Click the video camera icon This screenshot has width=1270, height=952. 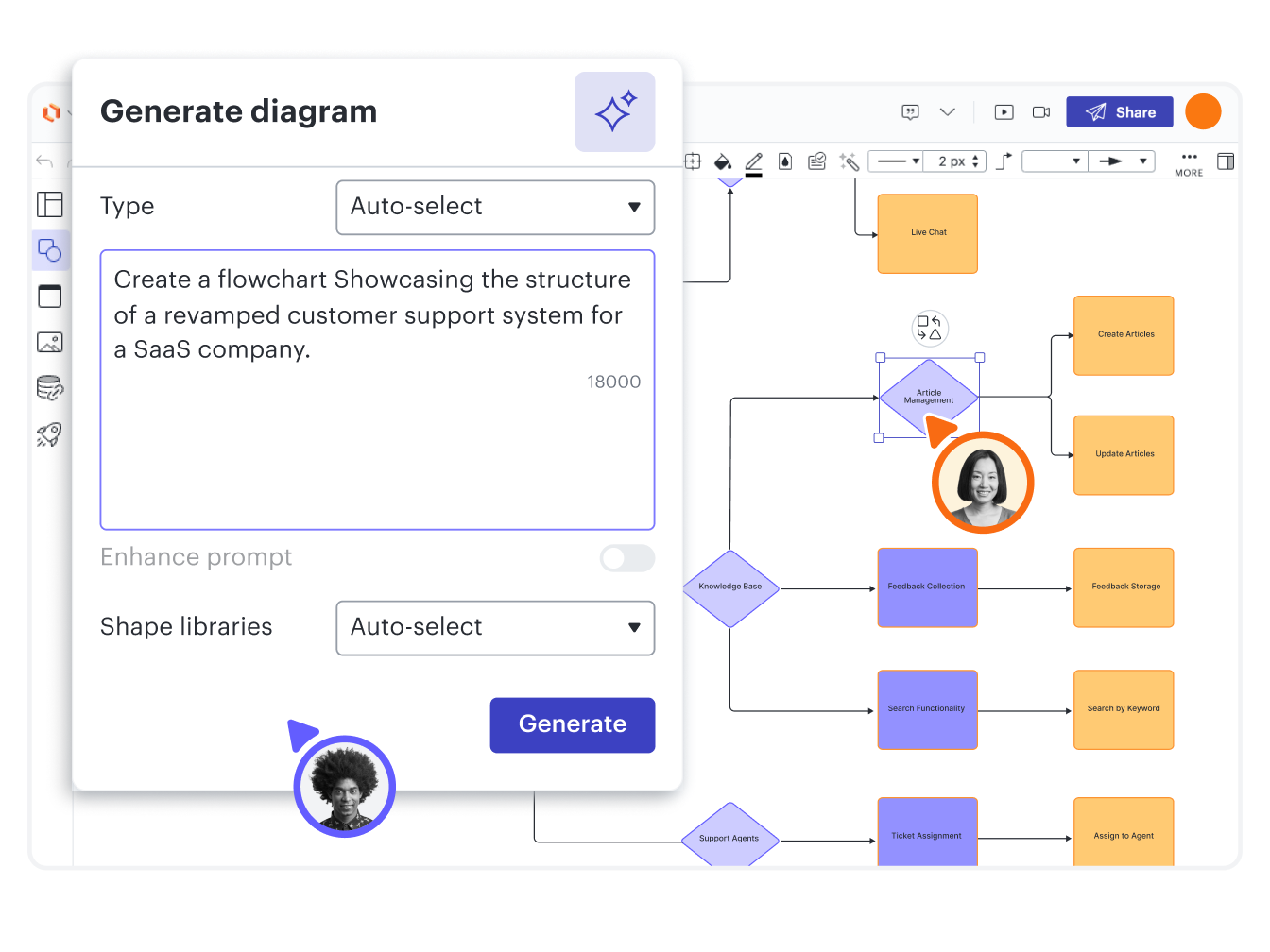[x=1041, y=112]
